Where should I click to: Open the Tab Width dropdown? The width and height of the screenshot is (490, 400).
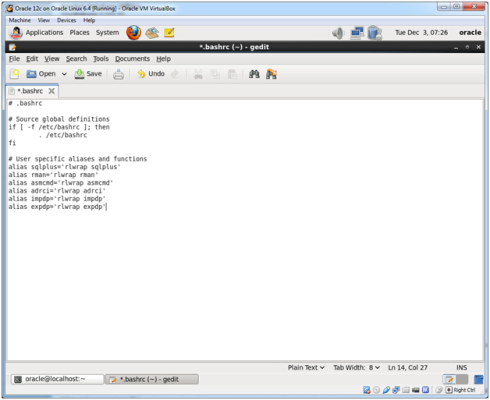pos(356,368)
